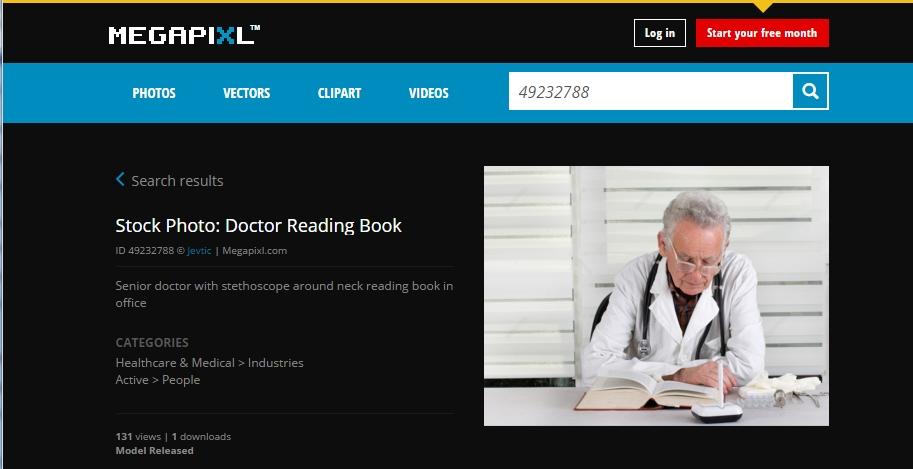Click the Log in button
This screenshot has width=913, height=469.
[660, 33]
